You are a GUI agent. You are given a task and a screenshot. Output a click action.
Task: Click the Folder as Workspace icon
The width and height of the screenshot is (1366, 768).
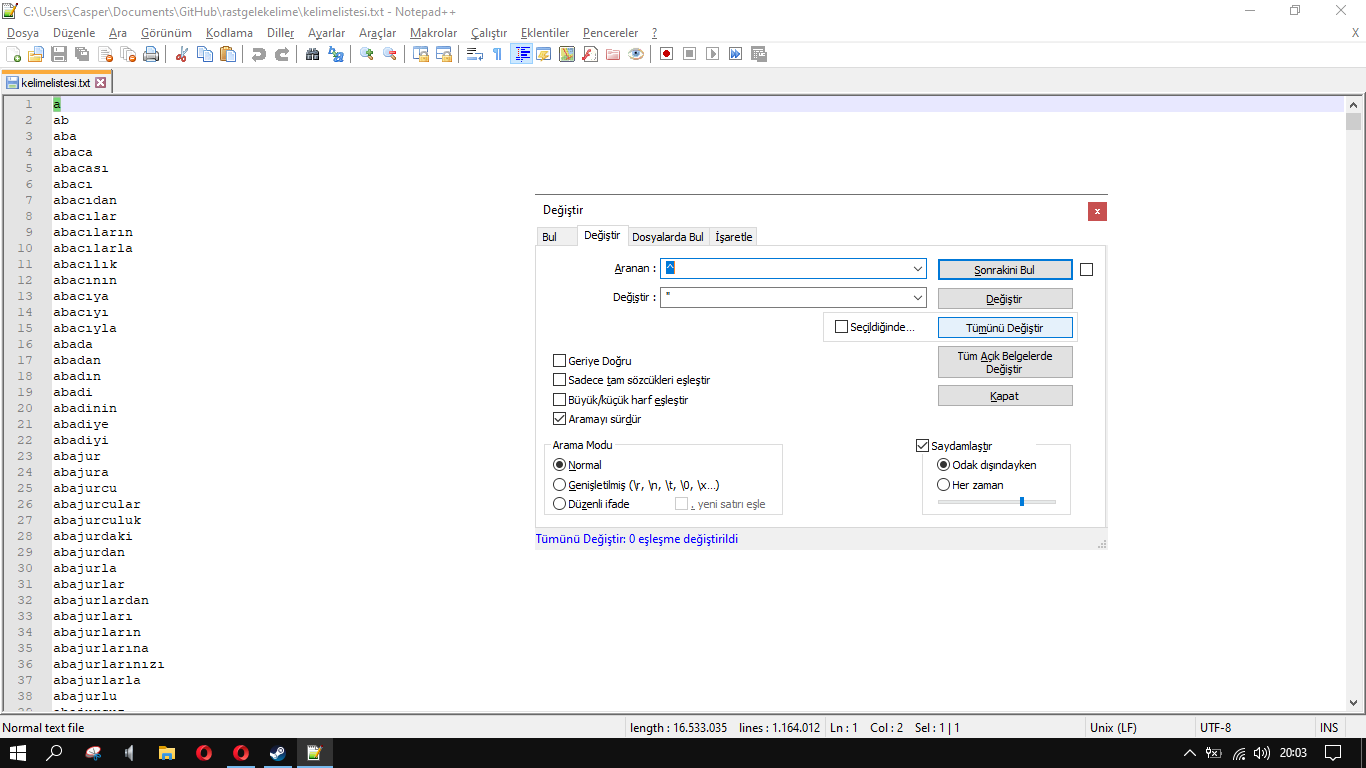pyautogui.click(x=613, y=54)
